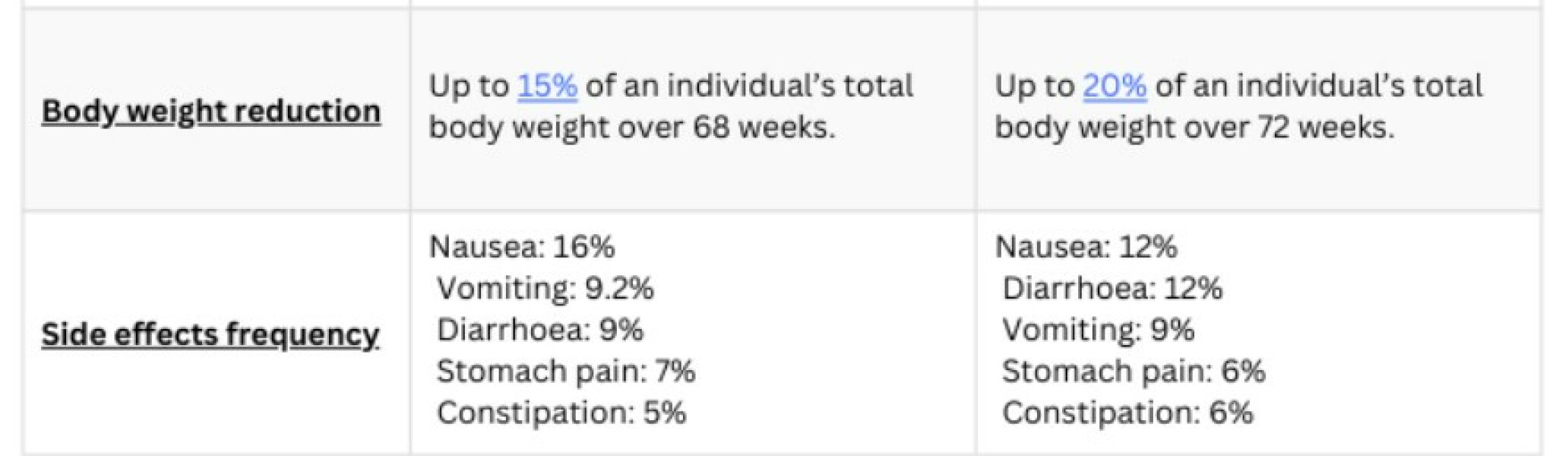Click "Up to" before the 20% link
The height and width of the screenshot is (456, 1568).
point(1034,87)
